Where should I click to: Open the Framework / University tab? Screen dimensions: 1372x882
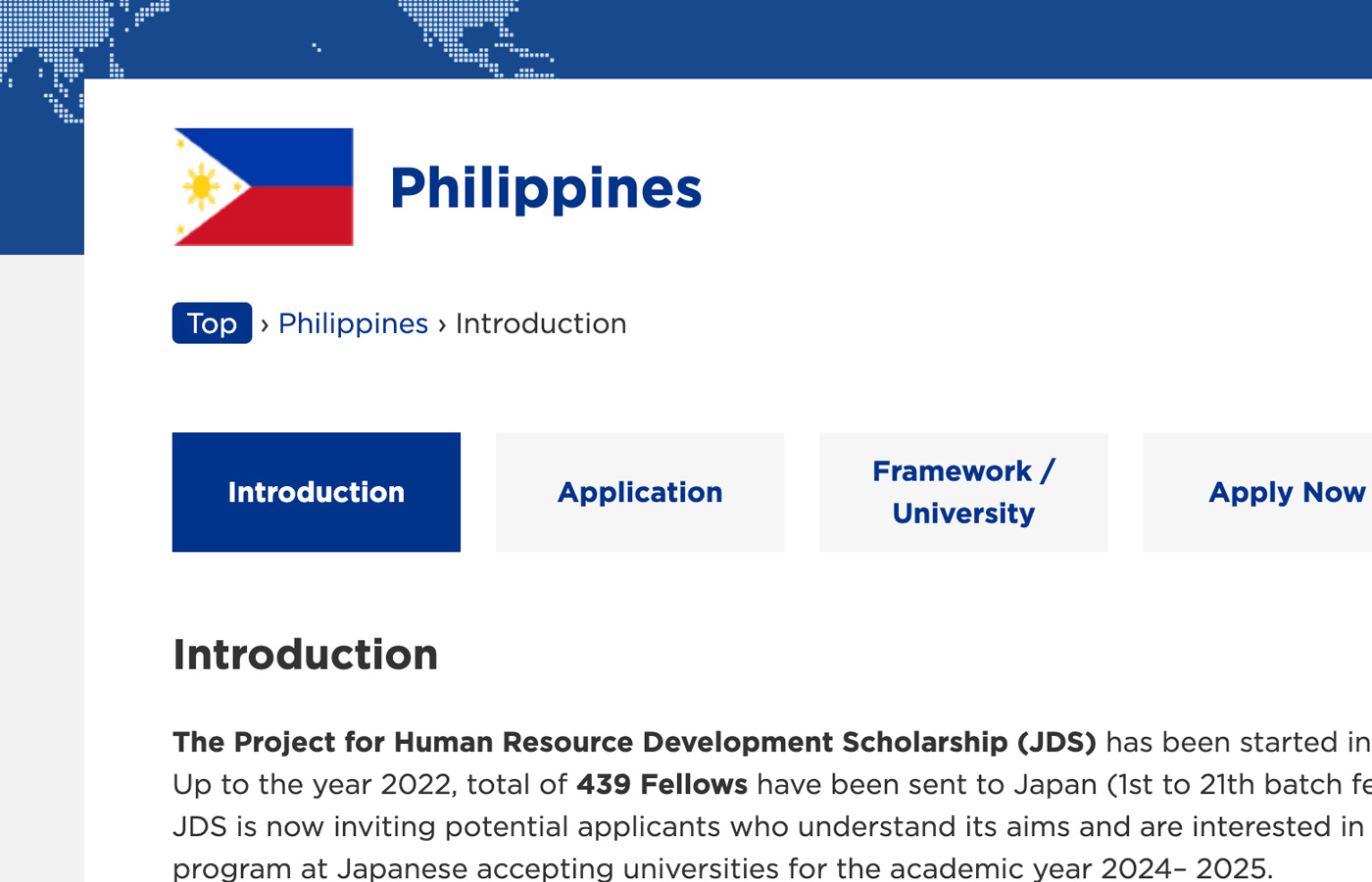(963, 492)
